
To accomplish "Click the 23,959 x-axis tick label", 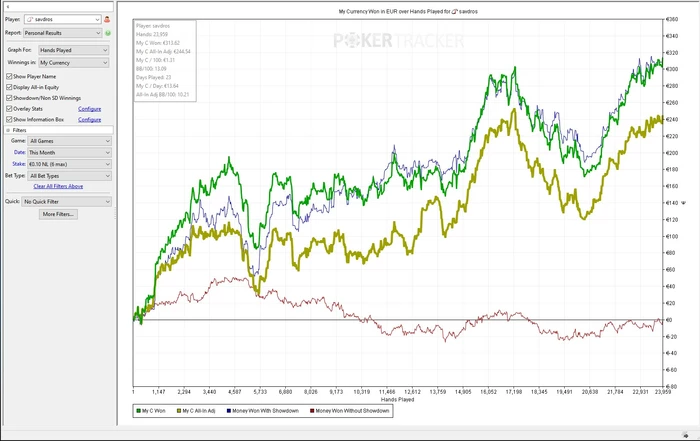I will click(663, 392).
